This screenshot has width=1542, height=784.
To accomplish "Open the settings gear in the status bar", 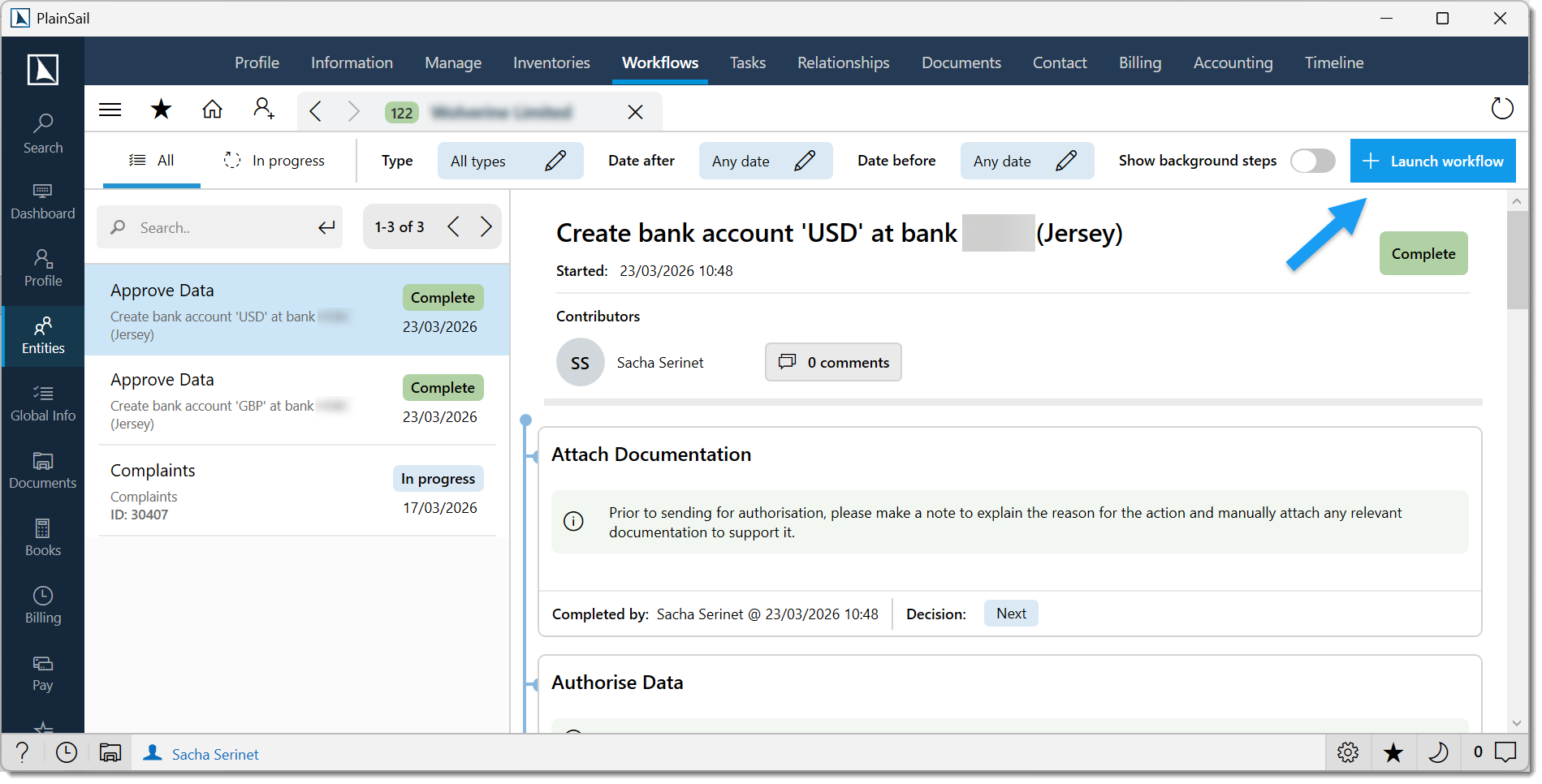I will pos(1347,753).
